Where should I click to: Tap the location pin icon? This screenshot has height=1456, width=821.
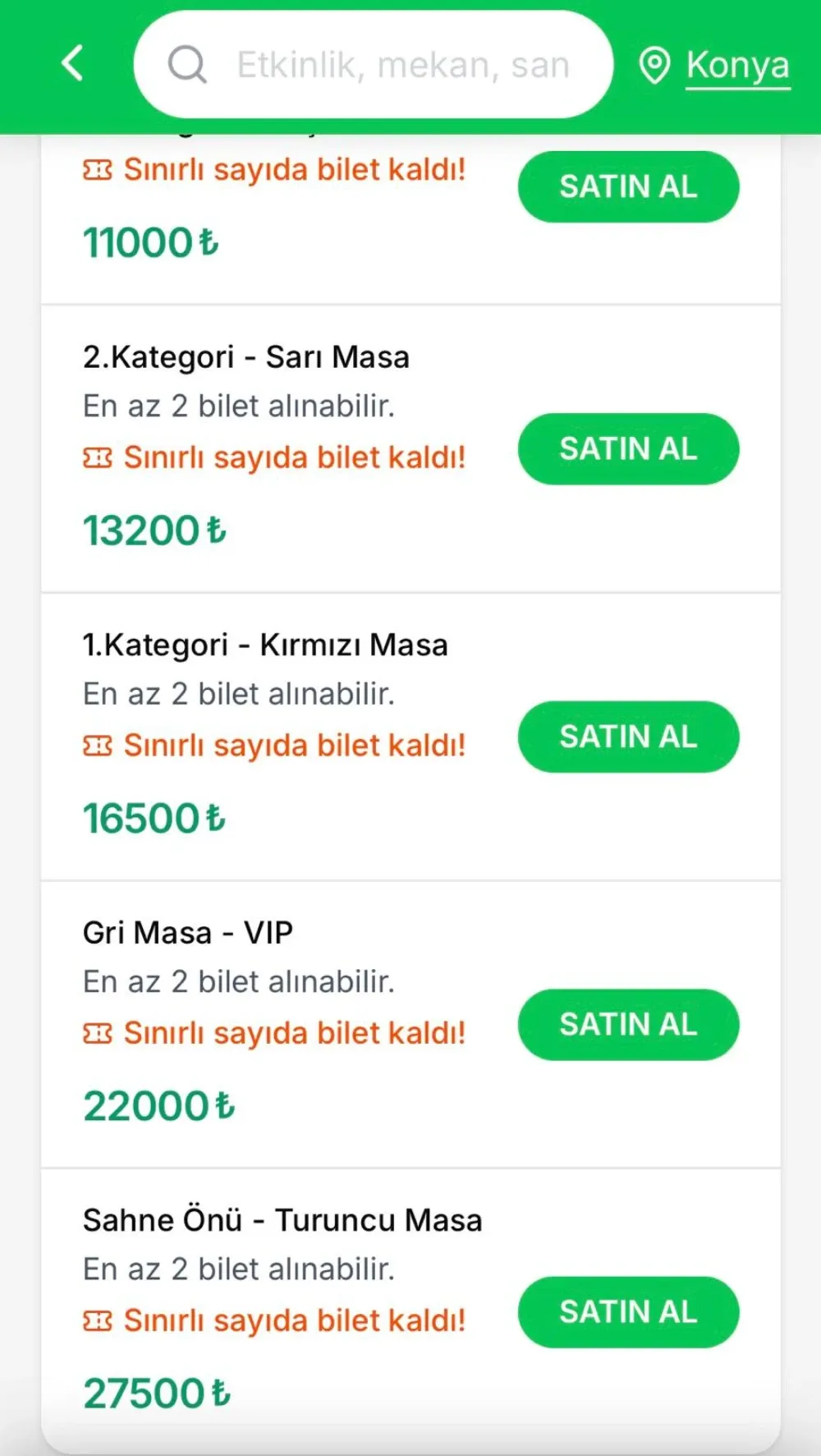pyautogui.click(x=654, y=65)
